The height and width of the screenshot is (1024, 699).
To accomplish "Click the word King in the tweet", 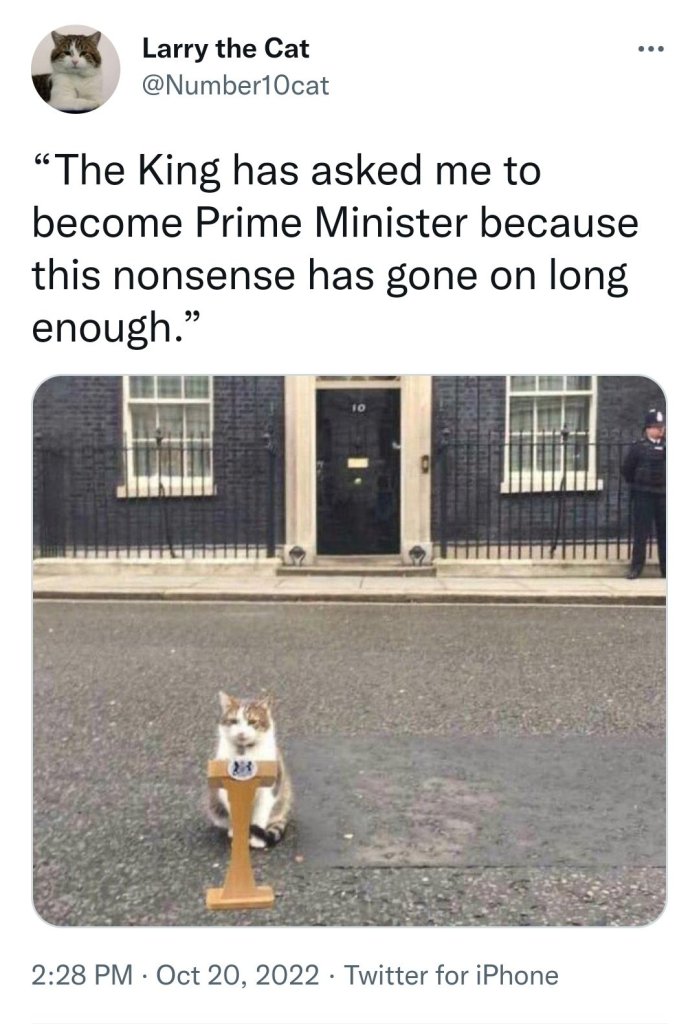I will tap(178, 171).
